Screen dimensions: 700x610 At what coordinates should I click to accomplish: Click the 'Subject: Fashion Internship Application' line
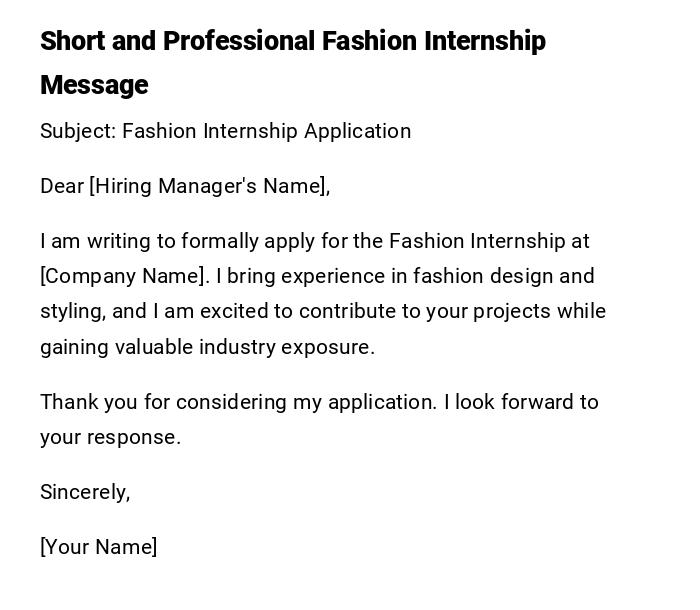225,131
